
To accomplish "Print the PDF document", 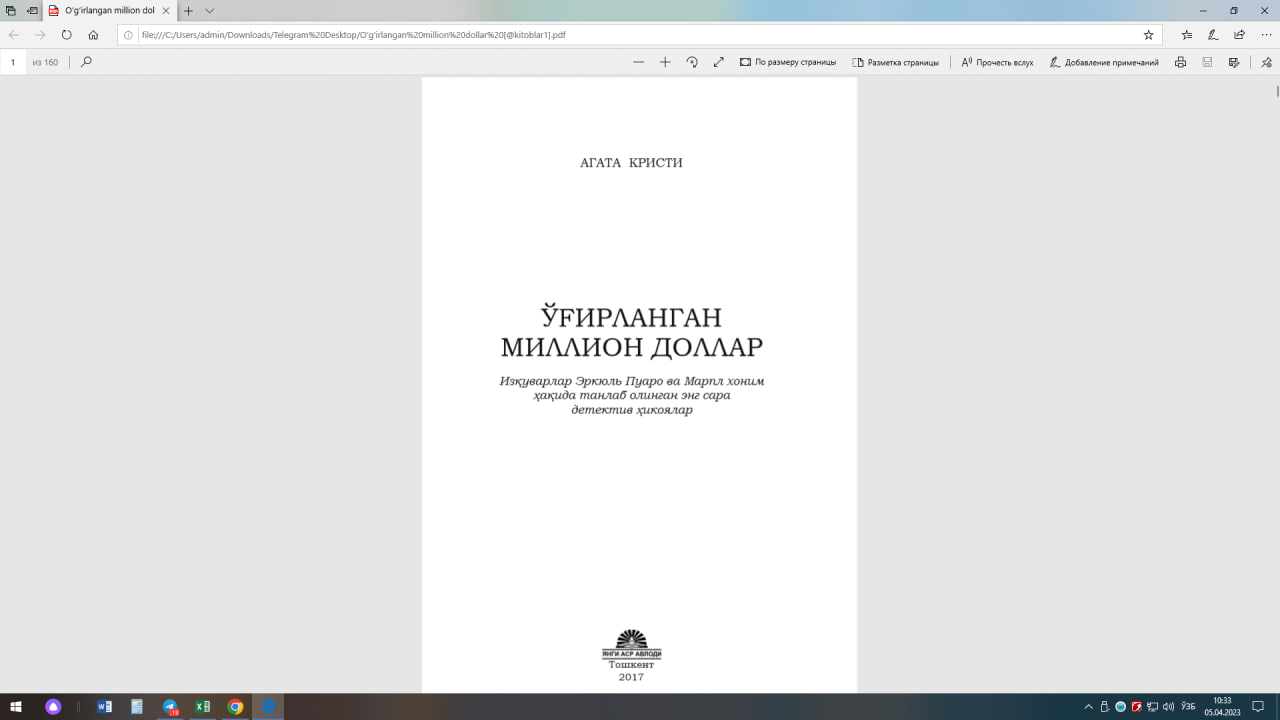I will coord(1181,62).
